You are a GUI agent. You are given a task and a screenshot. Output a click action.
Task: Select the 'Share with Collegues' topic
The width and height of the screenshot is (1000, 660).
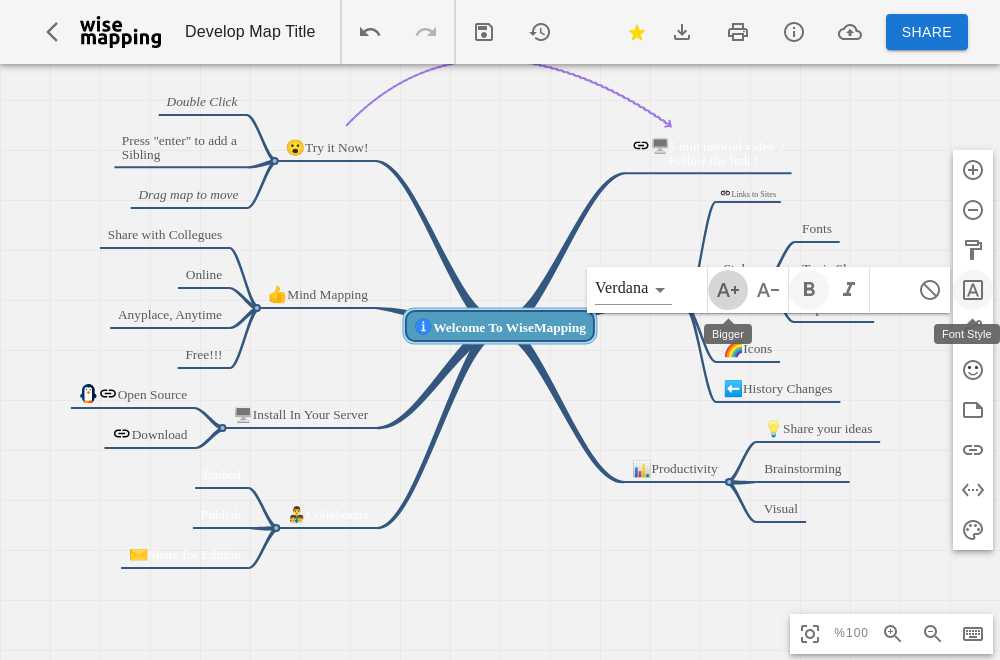point(165,235)
